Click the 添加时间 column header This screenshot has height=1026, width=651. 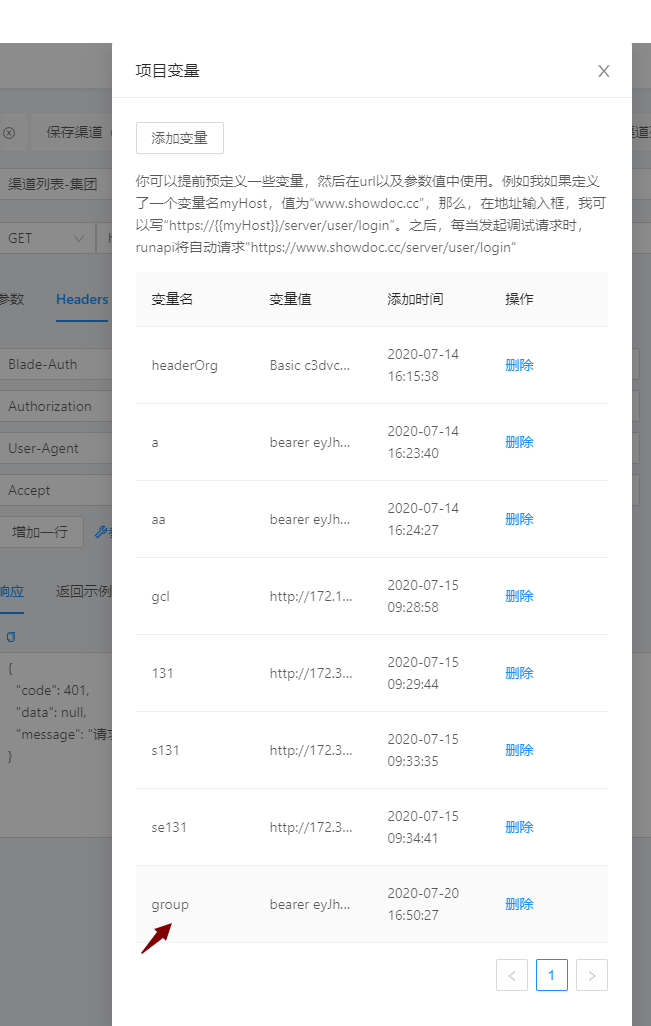[x=415, y=299]
